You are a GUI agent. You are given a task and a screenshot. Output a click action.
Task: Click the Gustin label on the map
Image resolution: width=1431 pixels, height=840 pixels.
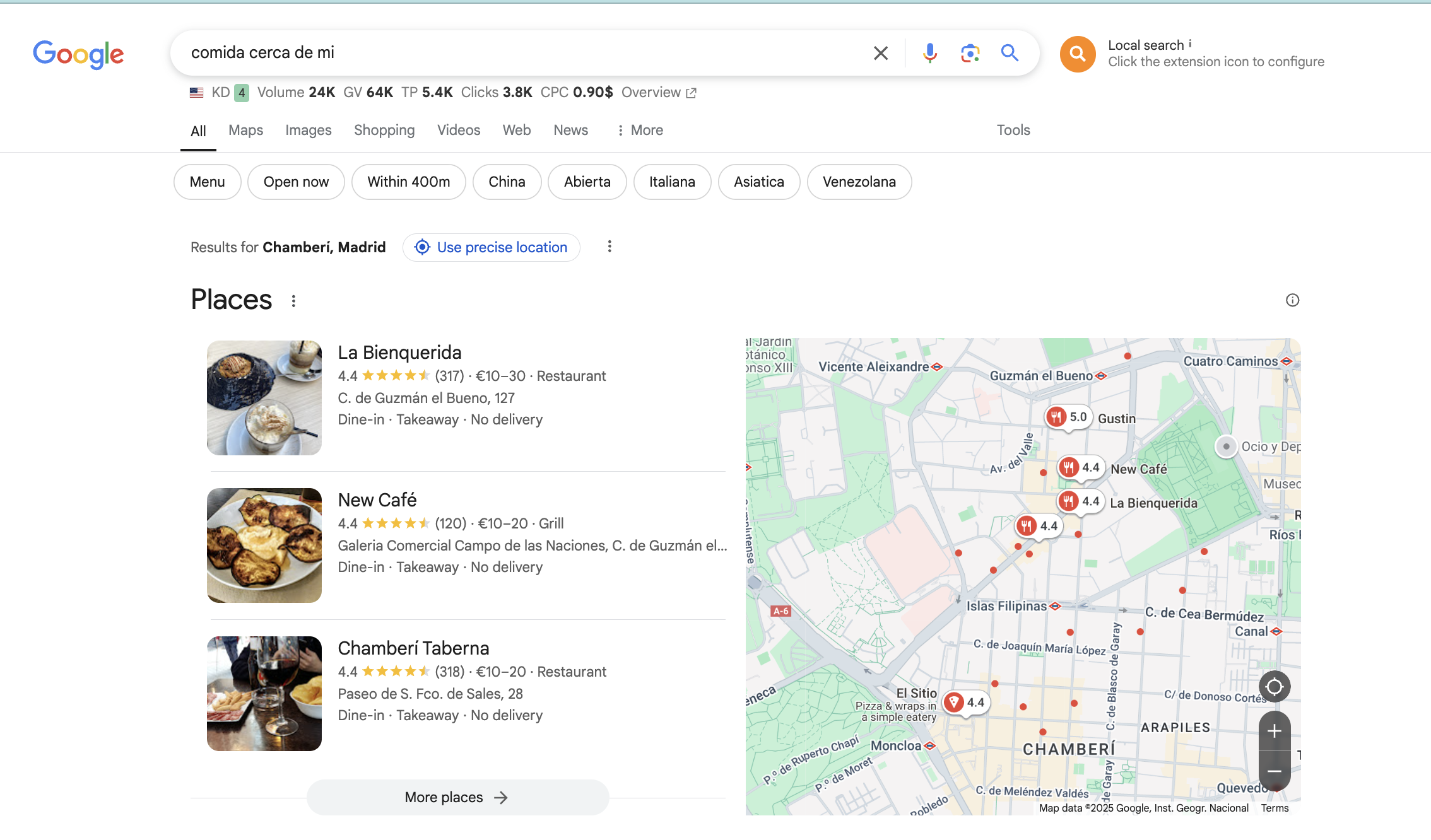click(x=1117, y=419)
